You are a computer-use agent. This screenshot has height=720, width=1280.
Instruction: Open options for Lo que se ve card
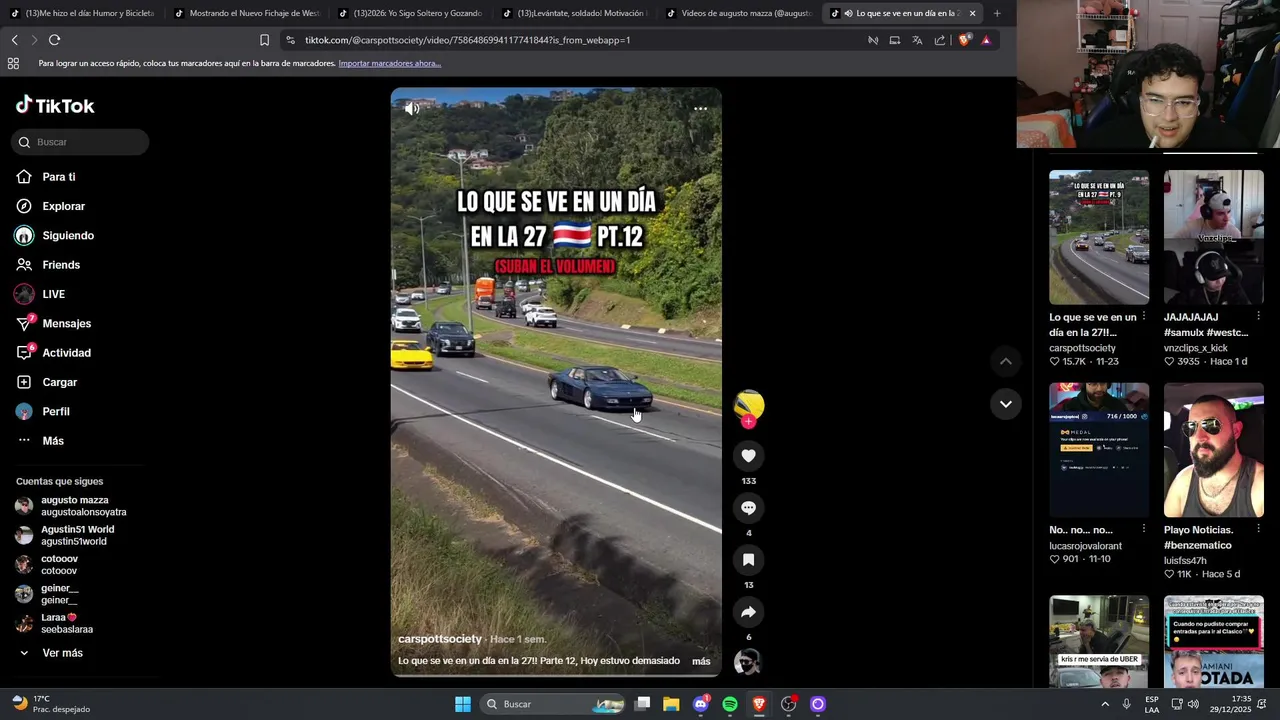1144,317
